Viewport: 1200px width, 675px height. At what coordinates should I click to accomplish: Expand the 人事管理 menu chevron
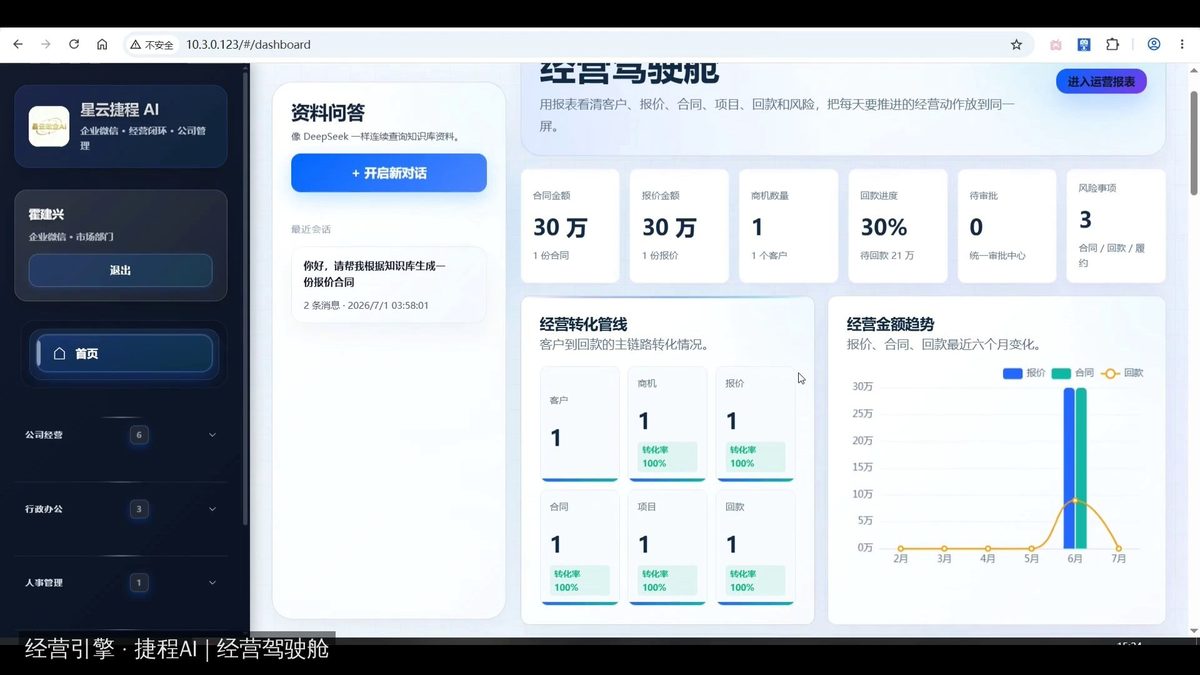212,583
